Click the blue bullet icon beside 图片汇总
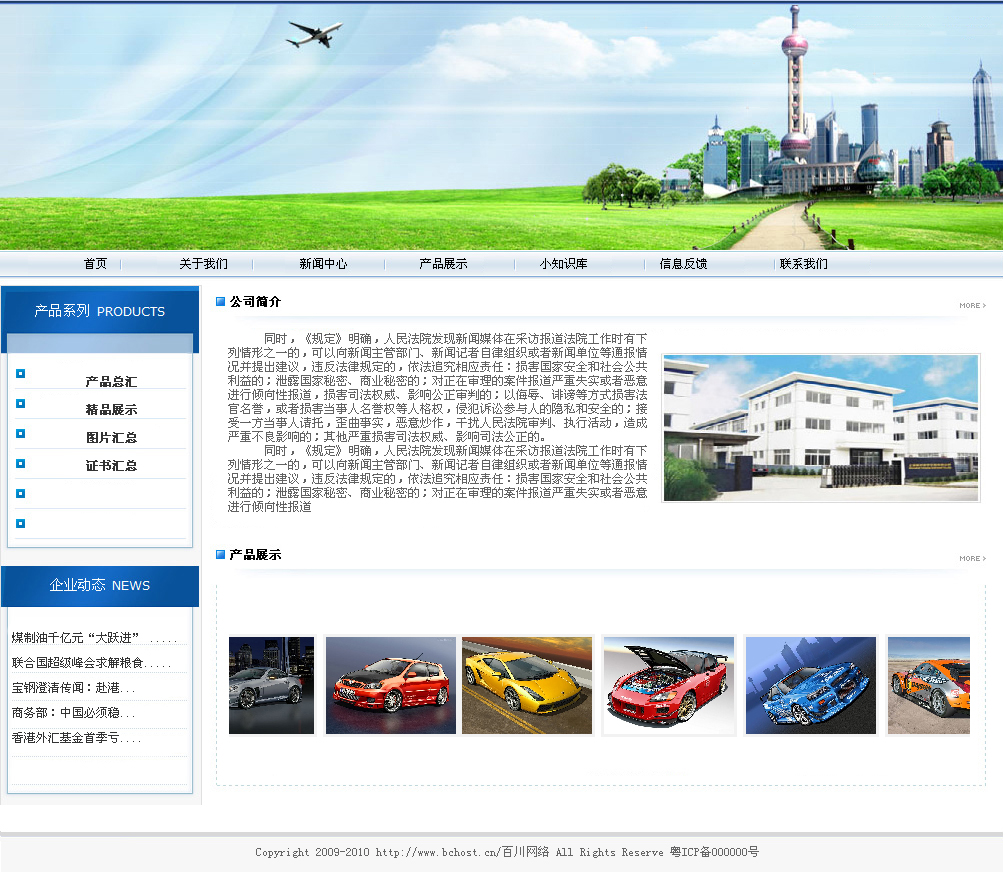Viewport: 1005px width, 872px height. click(21, 434)
